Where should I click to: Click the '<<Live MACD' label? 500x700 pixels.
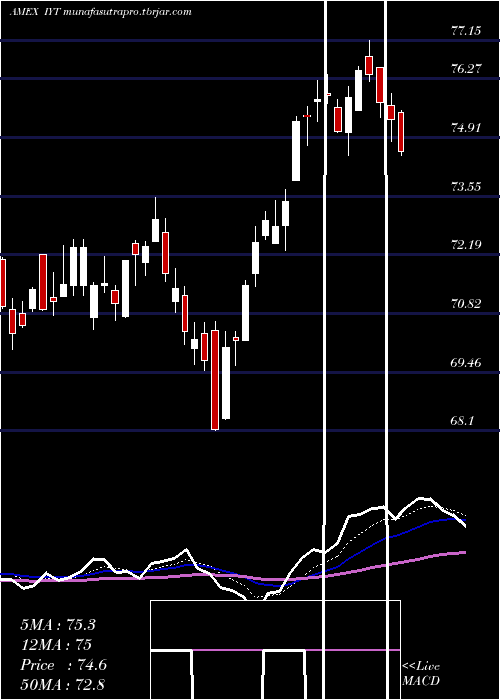click(421, 674)
